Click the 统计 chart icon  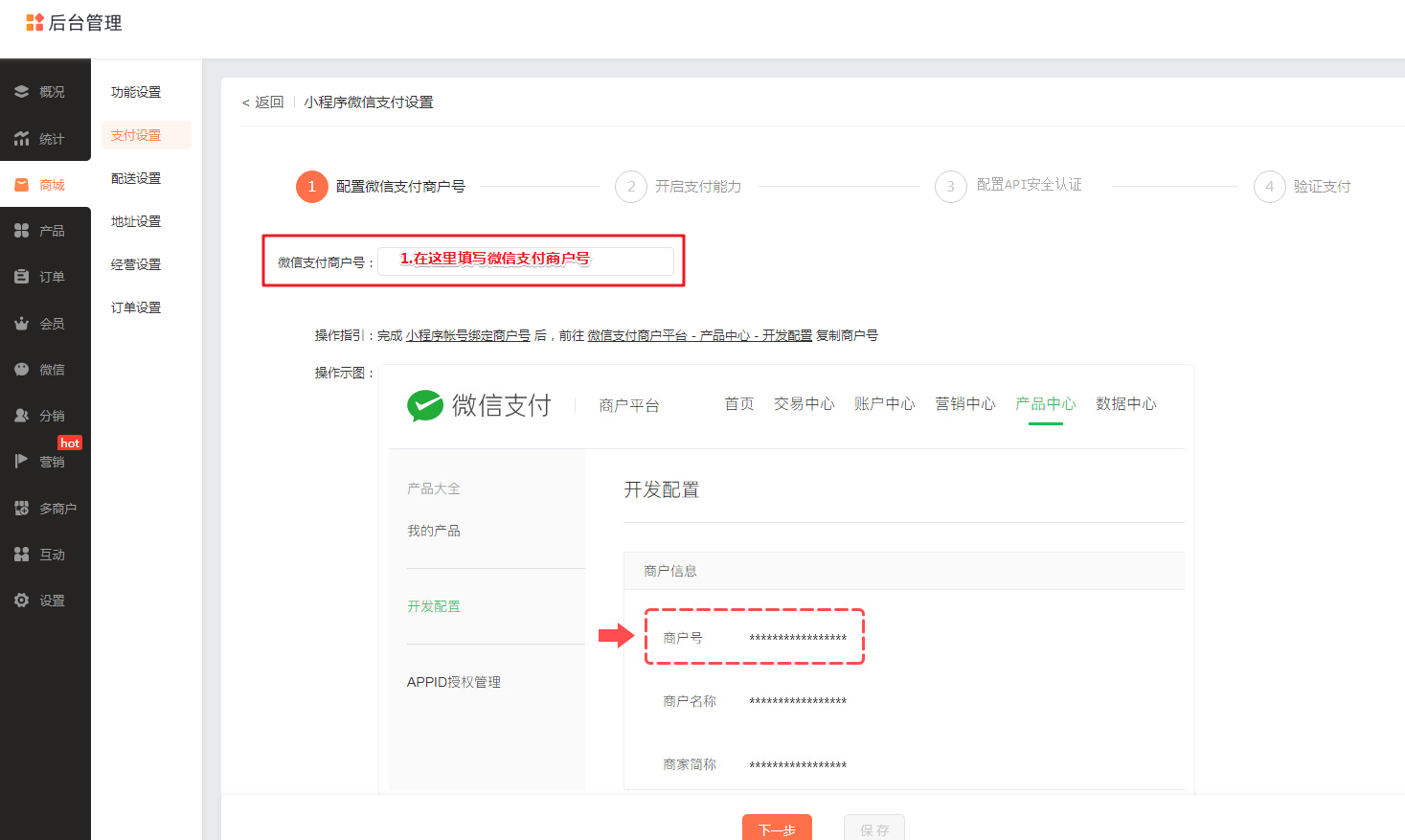[21, 139]
